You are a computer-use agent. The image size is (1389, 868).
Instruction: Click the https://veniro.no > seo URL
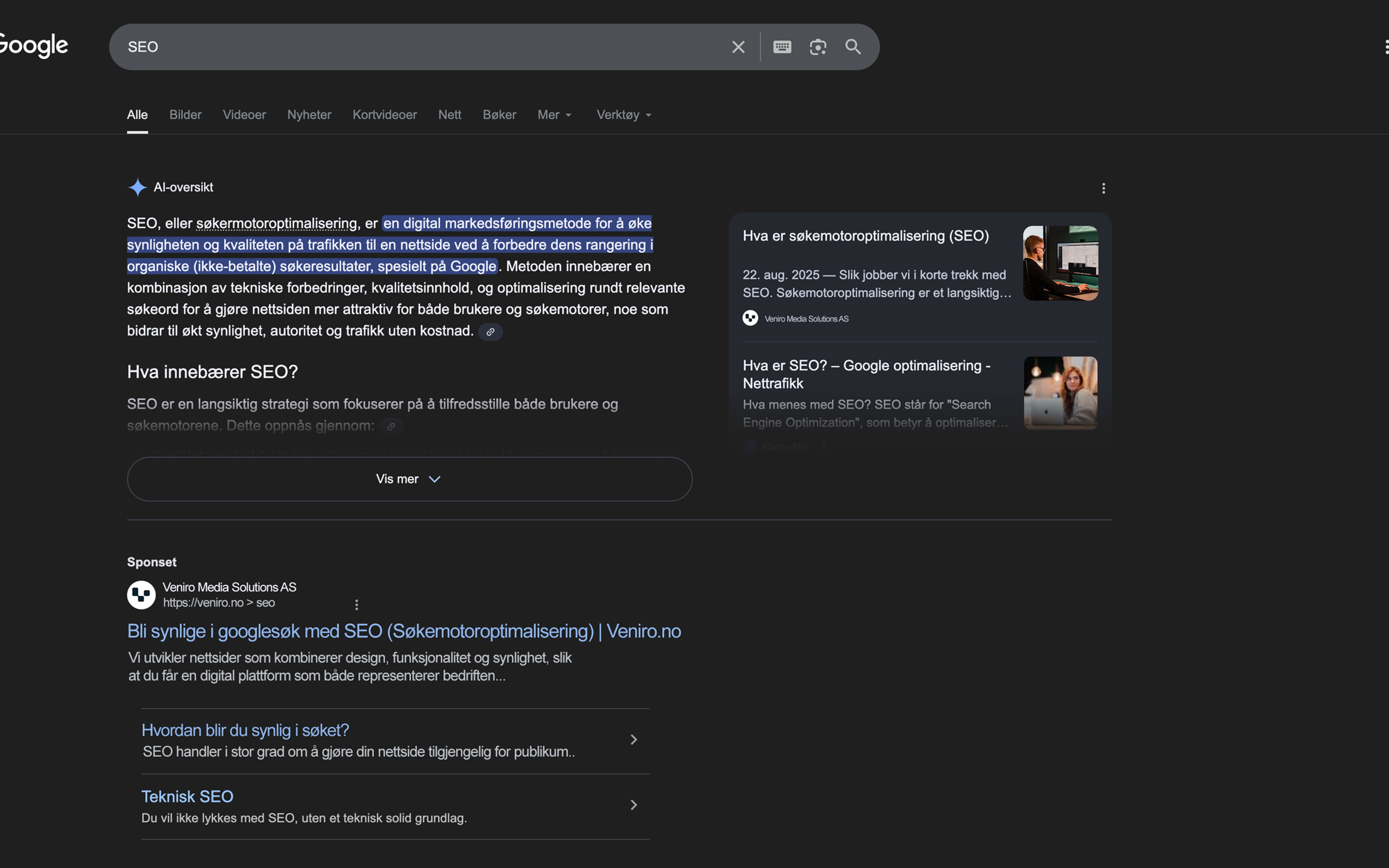219,603
